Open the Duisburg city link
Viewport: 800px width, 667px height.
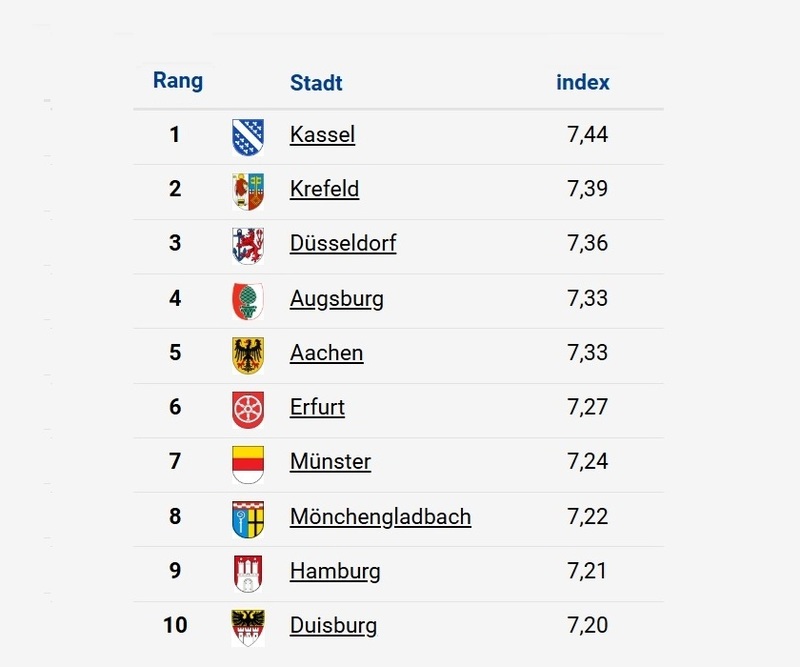click(x=333, y=626)
